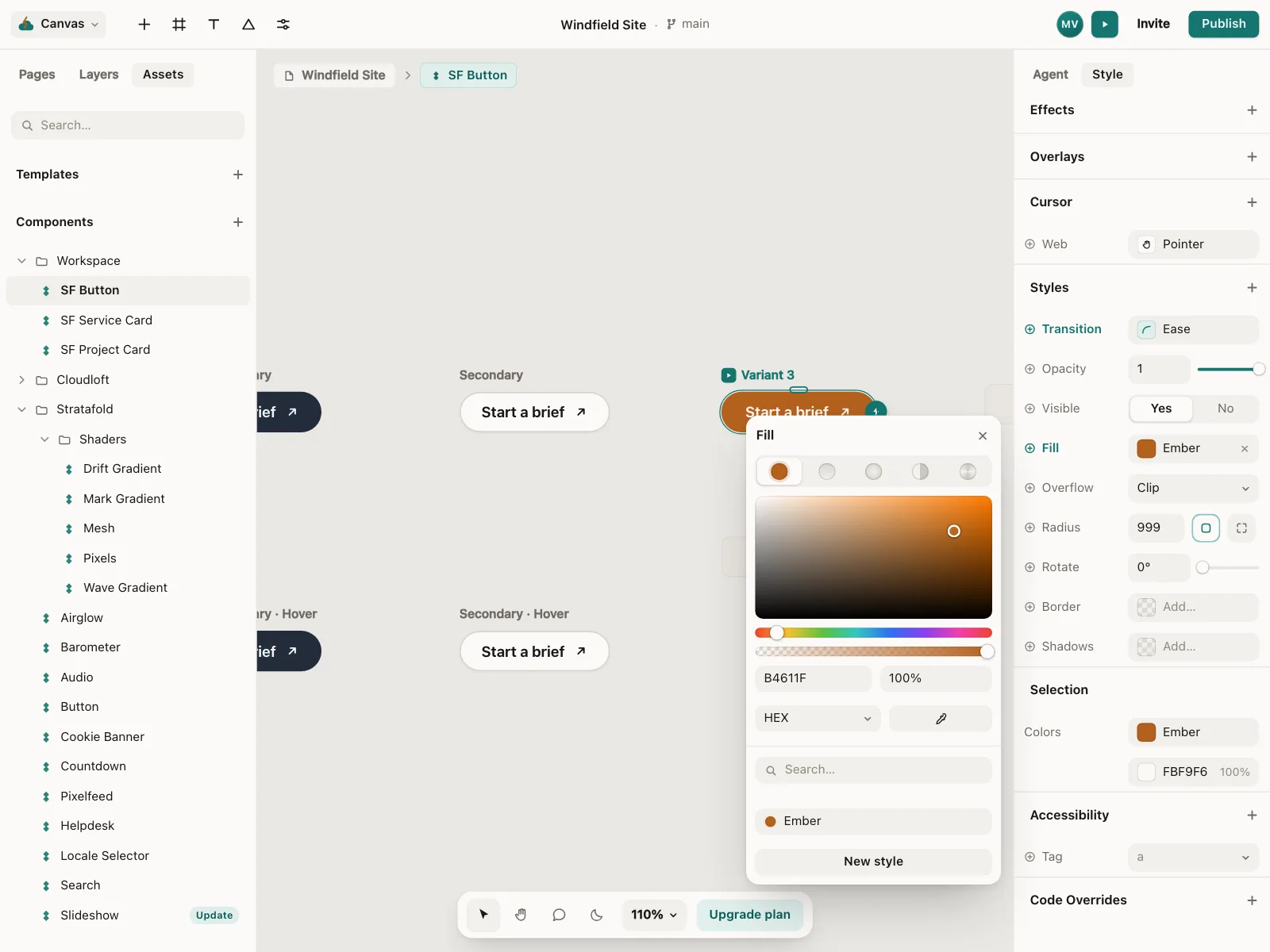Open the sliders settings tool in toolbar
Viewport: 1270px width, 952px height.
coord(283,25)
